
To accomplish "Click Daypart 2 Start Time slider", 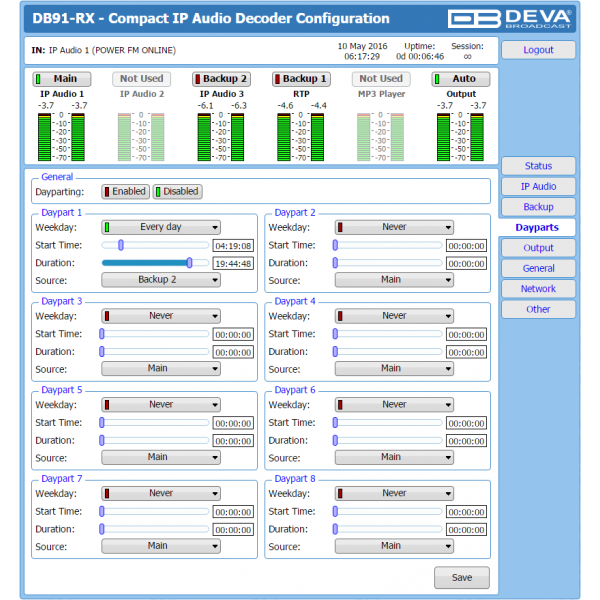I will point(388,245).
